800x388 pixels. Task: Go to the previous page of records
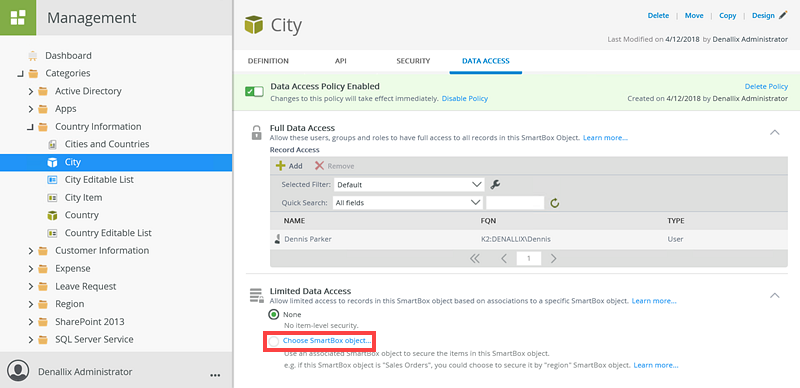(x=504, y=258)
